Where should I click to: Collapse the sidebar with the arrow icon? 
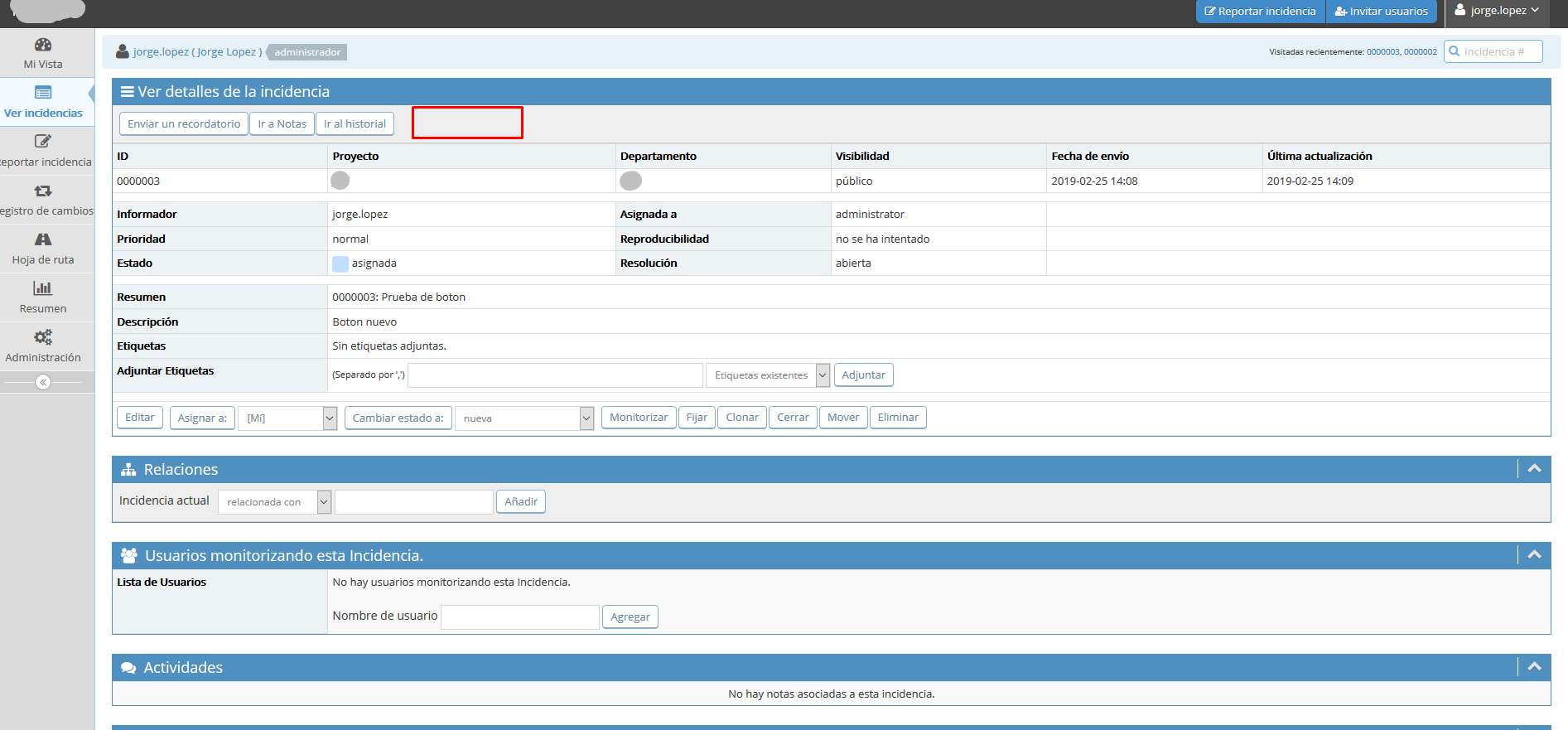pos(43,382)
